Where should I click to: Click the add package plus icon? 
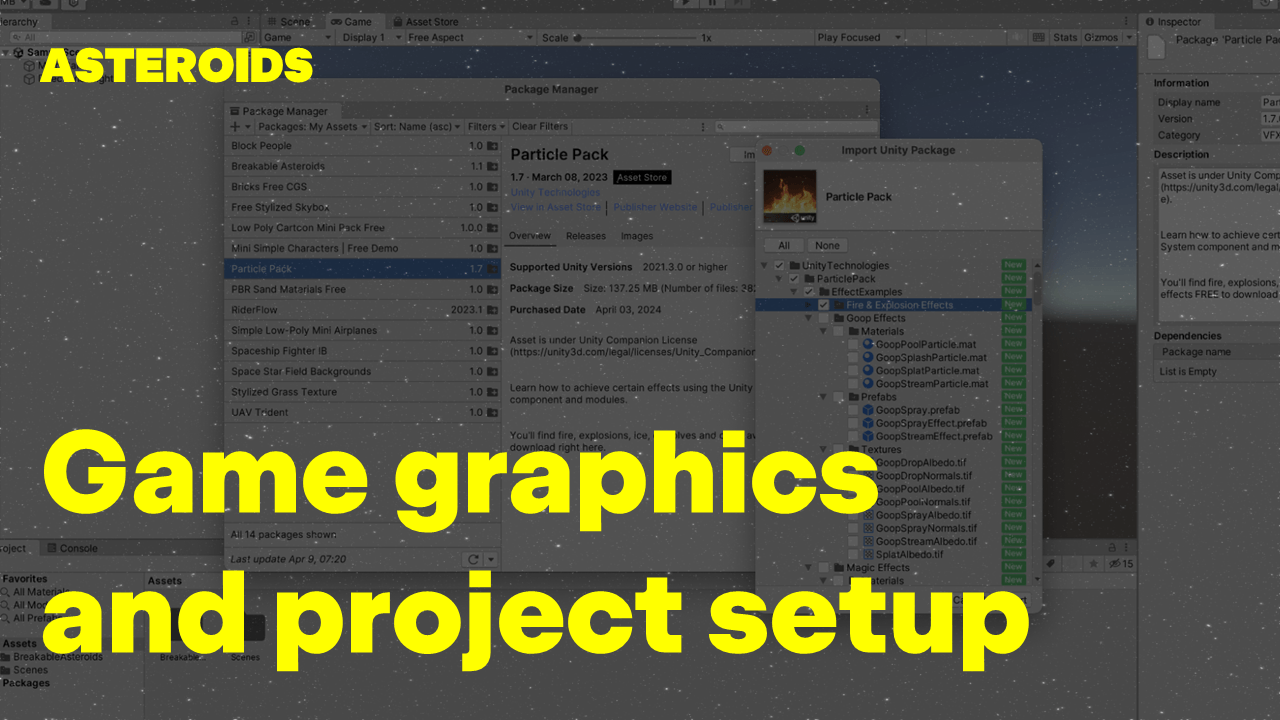click(235, 127)
